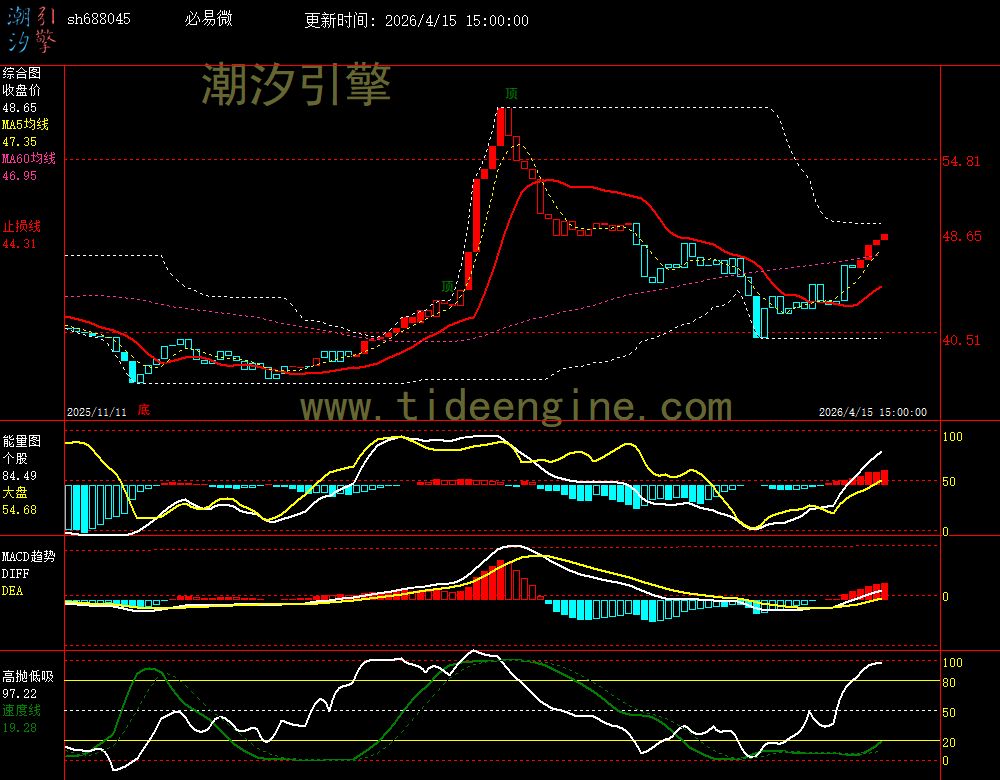Viewport: 1000px width, 780px height.
Task: Click the 能量图 panel title
Action: tap(21, 440)
